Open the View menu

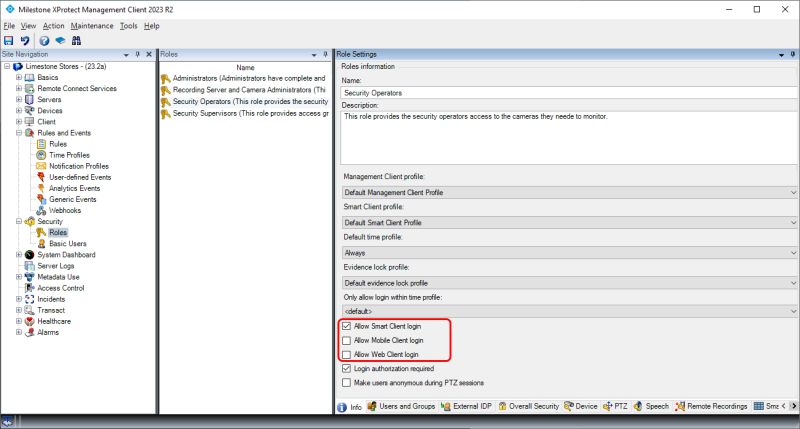click(28, 26)
